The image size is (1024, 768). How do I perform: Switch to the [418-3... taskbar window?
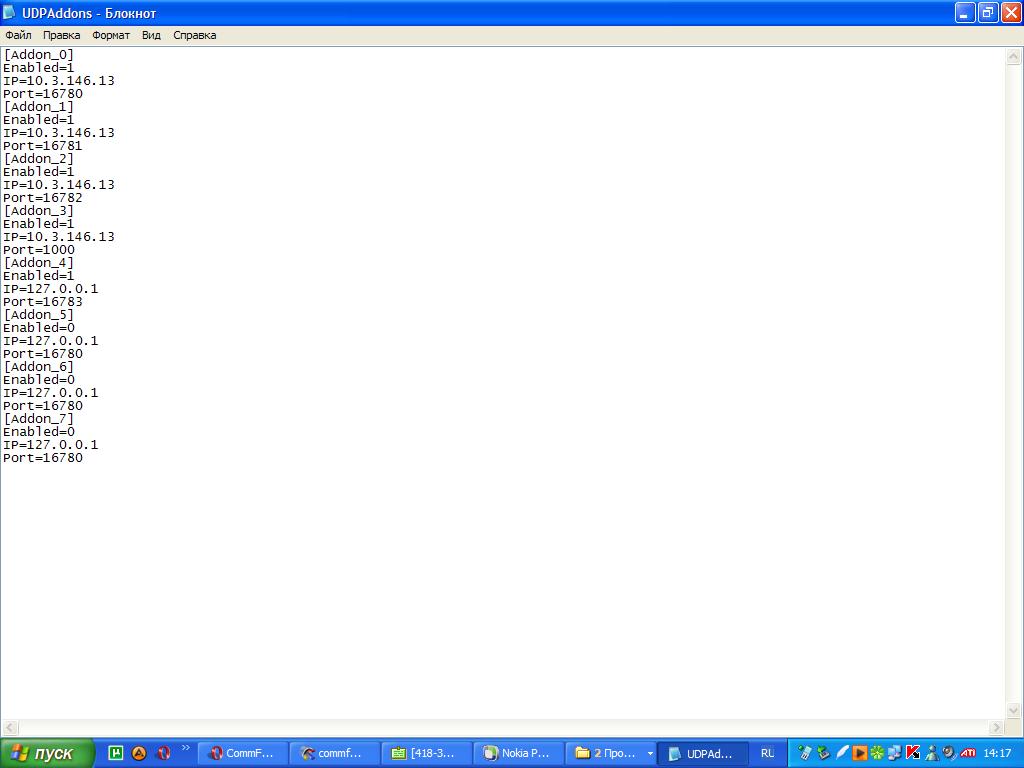click(426, 753)
